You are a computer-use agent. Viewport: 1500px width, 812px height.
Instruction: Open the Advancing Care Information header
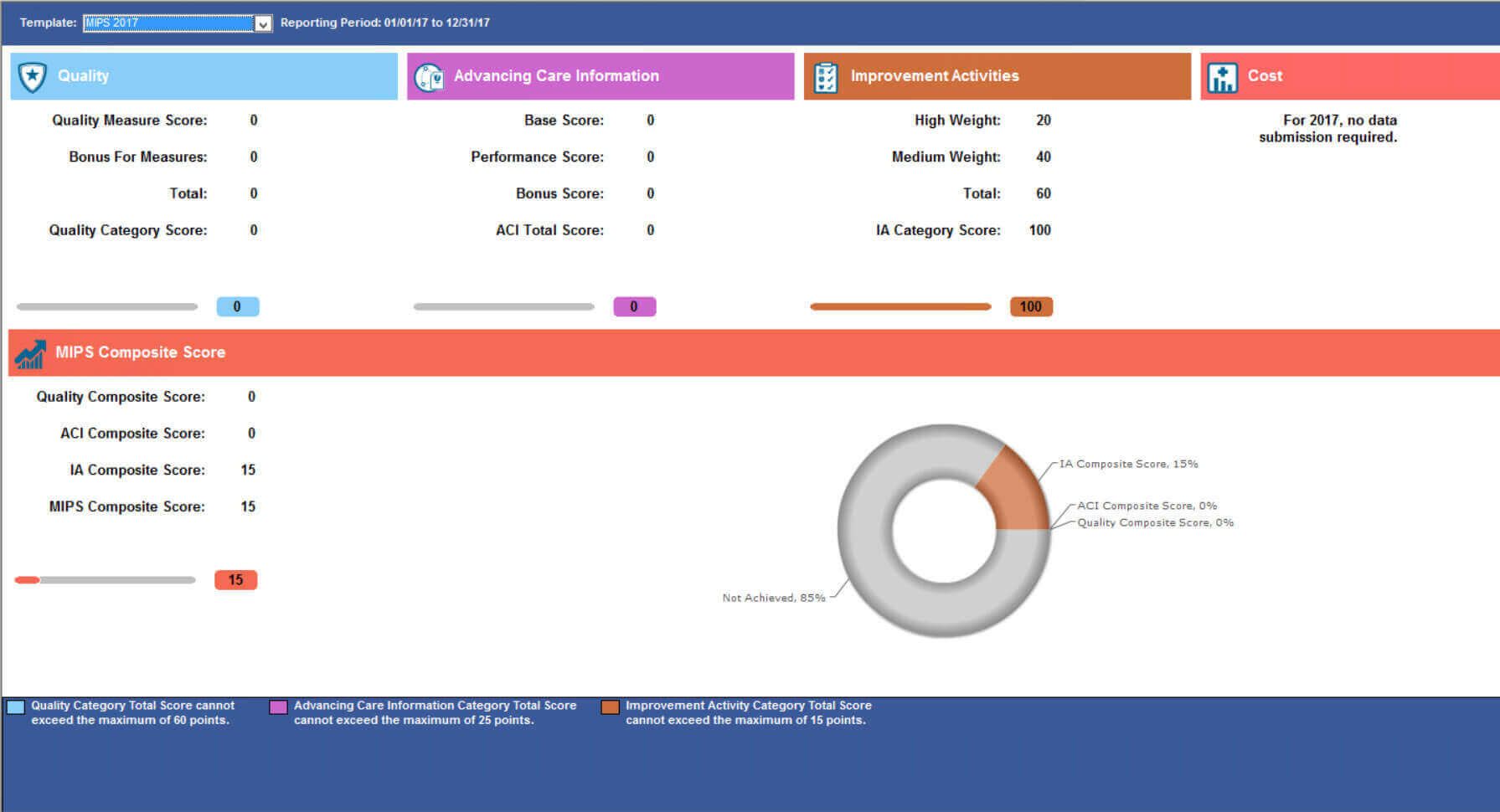click(x=601, y=76)
